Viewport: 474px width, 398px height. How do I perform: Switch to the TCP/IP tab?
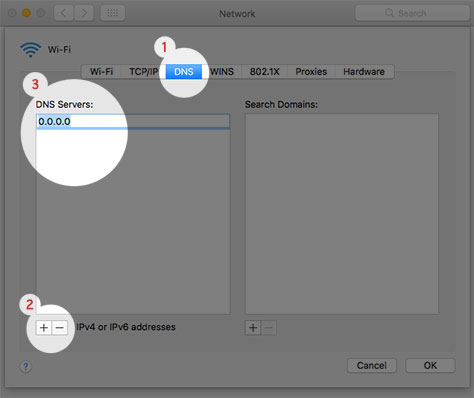click(143, 72)
